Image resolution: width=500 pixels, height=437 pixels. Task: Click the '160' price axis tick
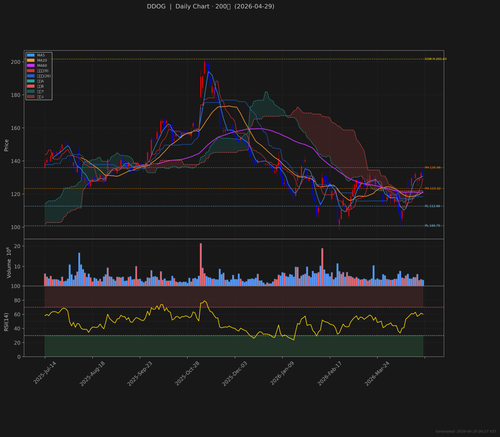16,128
